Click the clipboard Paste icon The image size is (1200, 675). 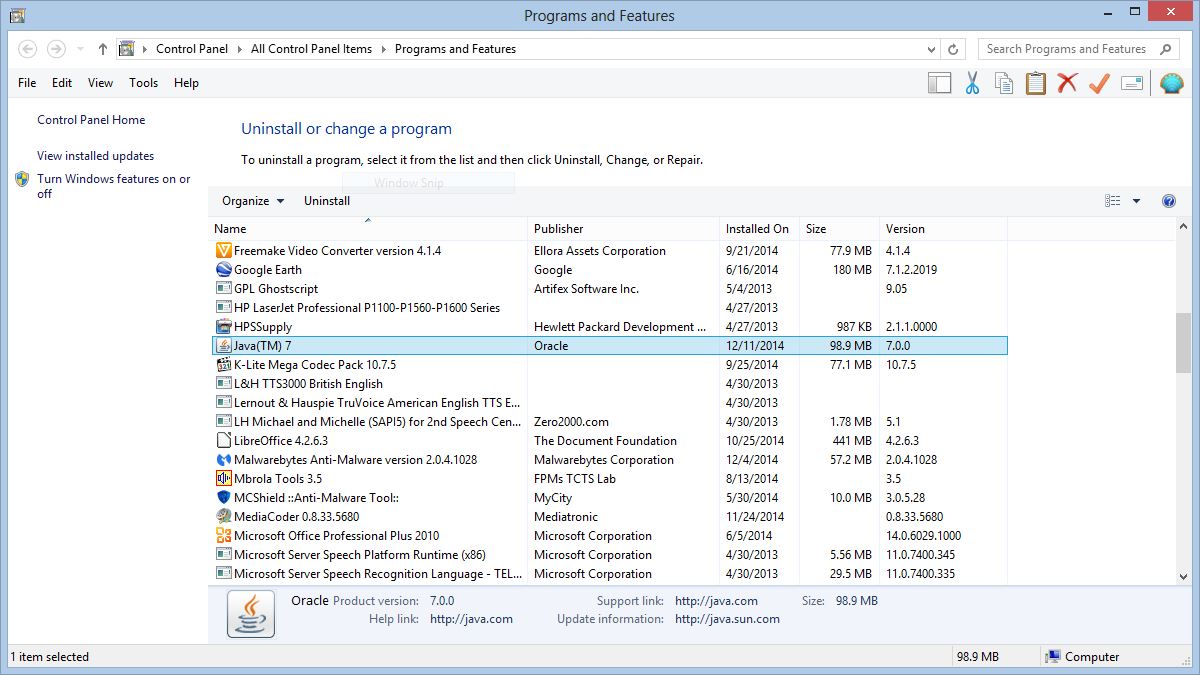[x=1035, y=83]
